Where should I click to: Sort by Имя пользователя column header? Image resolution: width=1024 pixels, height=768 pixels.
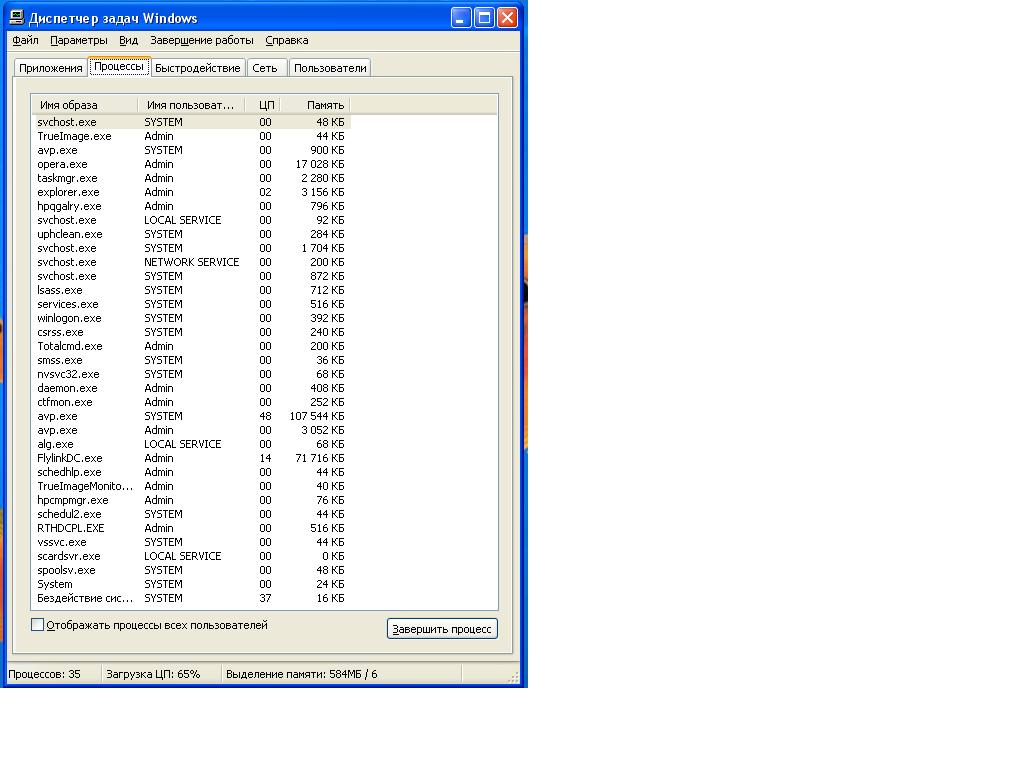tap(191, 105)
